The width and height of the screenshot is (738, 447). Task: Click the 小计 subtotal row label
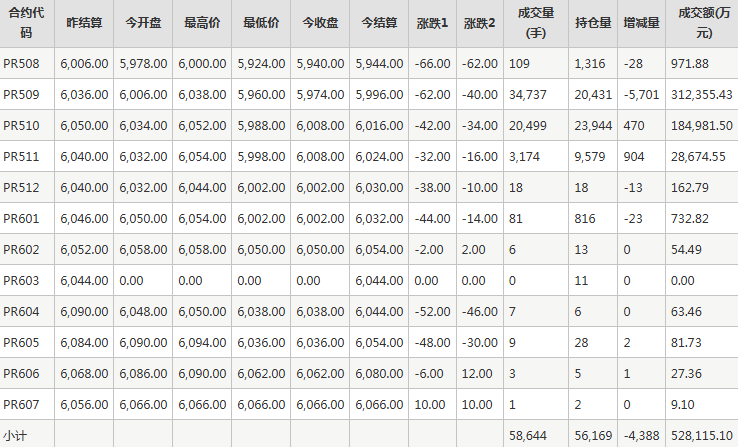point(15,436)
